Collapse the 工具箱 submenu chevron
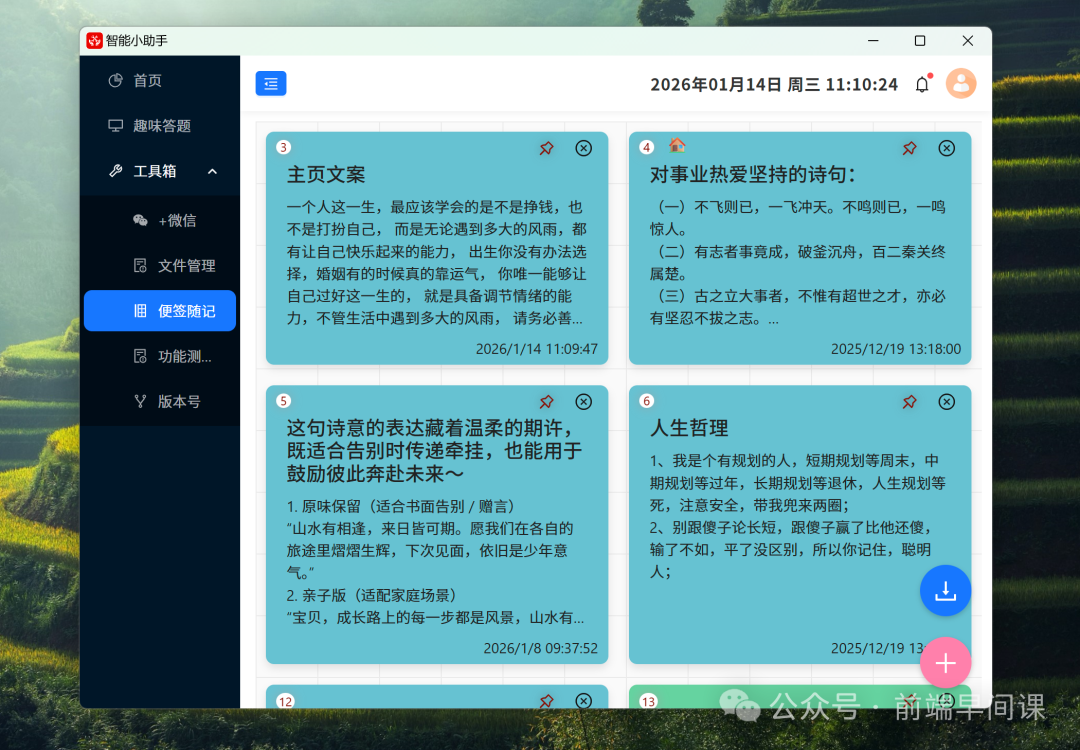The width and height of the screenshot is (1080, 750). tap(212, 171)
